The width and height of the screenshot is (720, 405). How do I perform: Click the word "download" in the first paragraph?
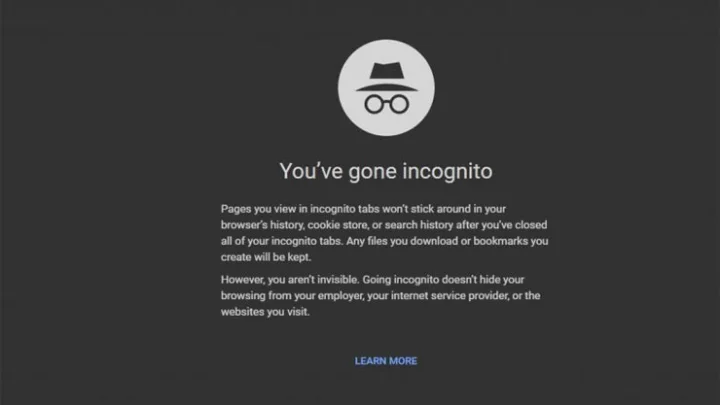(x=434, y=241)
